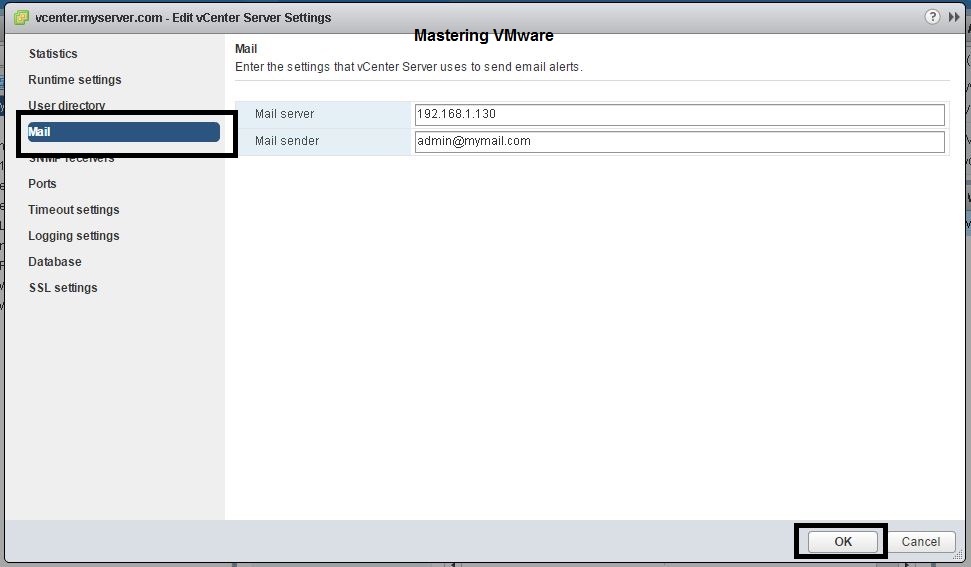Switch to Logging settings
971x567 pixels.
click(74, 236)
